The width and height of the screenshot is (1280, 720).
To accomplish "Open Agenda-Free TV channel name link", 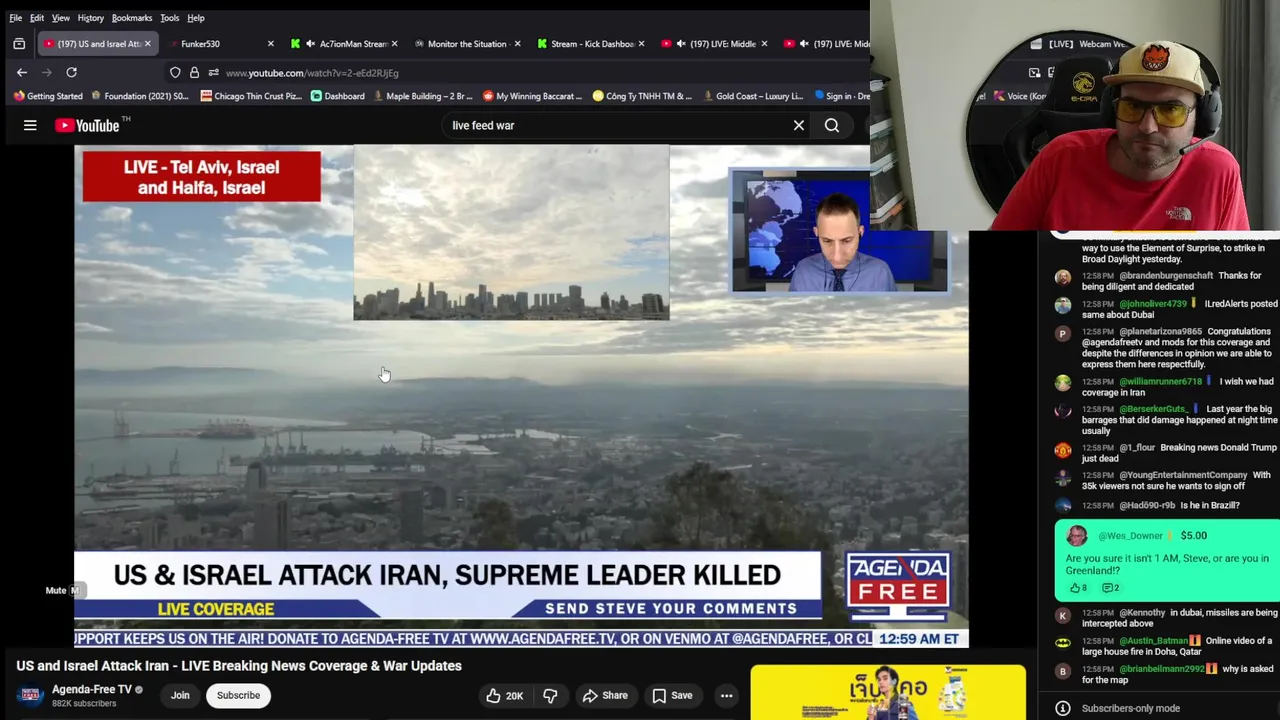I will (x=91, y=690).
